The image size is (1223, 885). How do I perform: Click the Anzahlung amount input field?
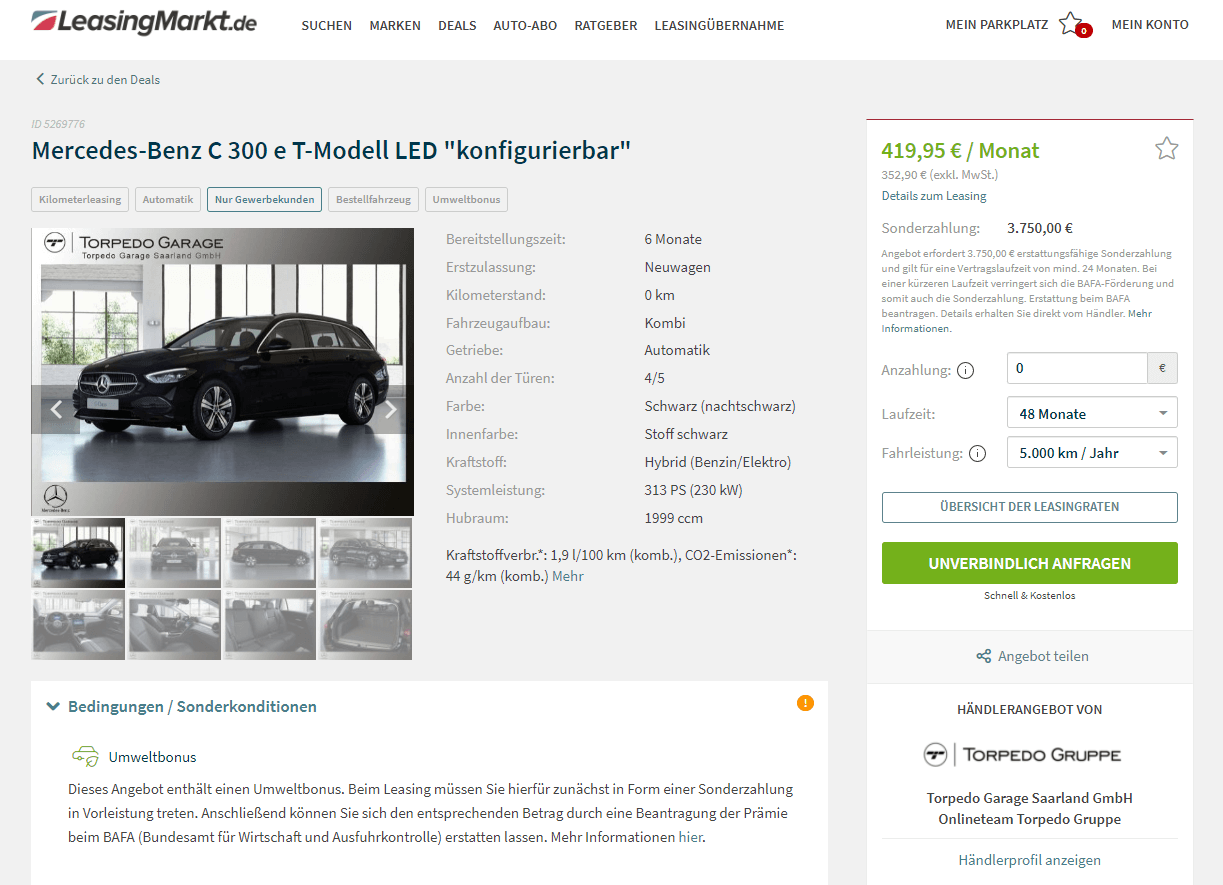1077,368
